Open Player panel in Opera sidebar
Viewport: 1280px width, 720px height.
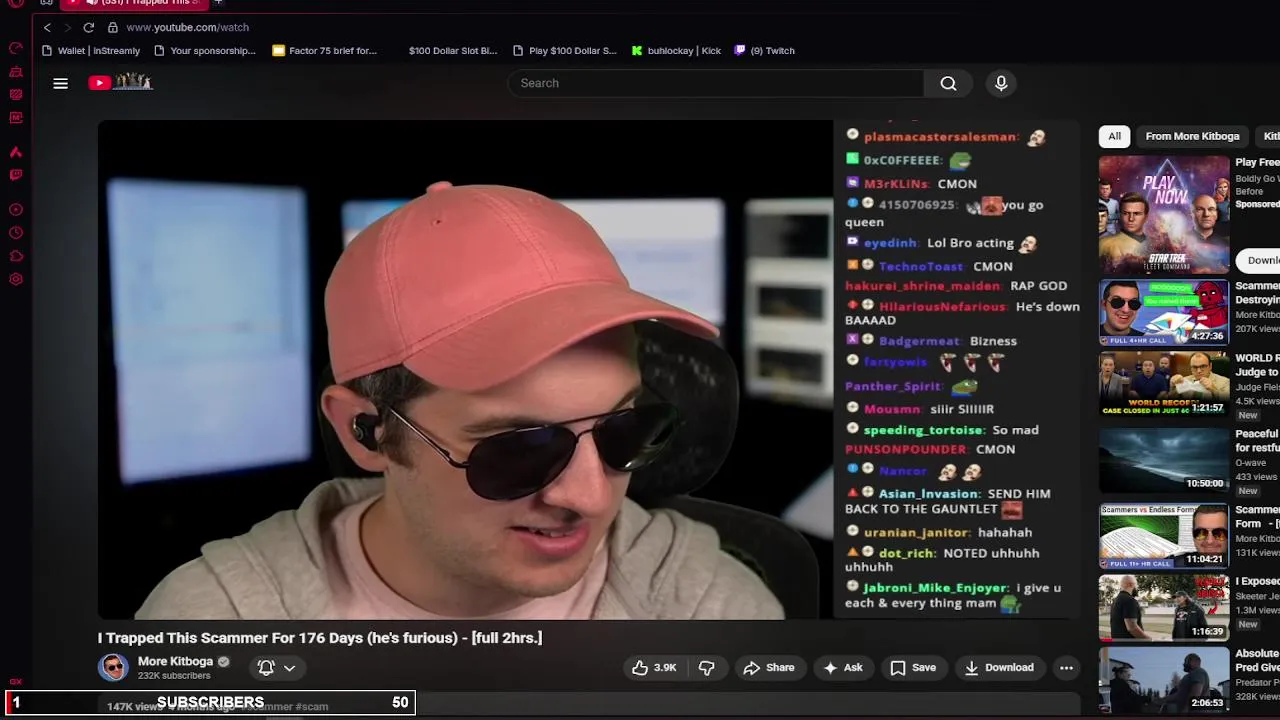tap(15, 210)
